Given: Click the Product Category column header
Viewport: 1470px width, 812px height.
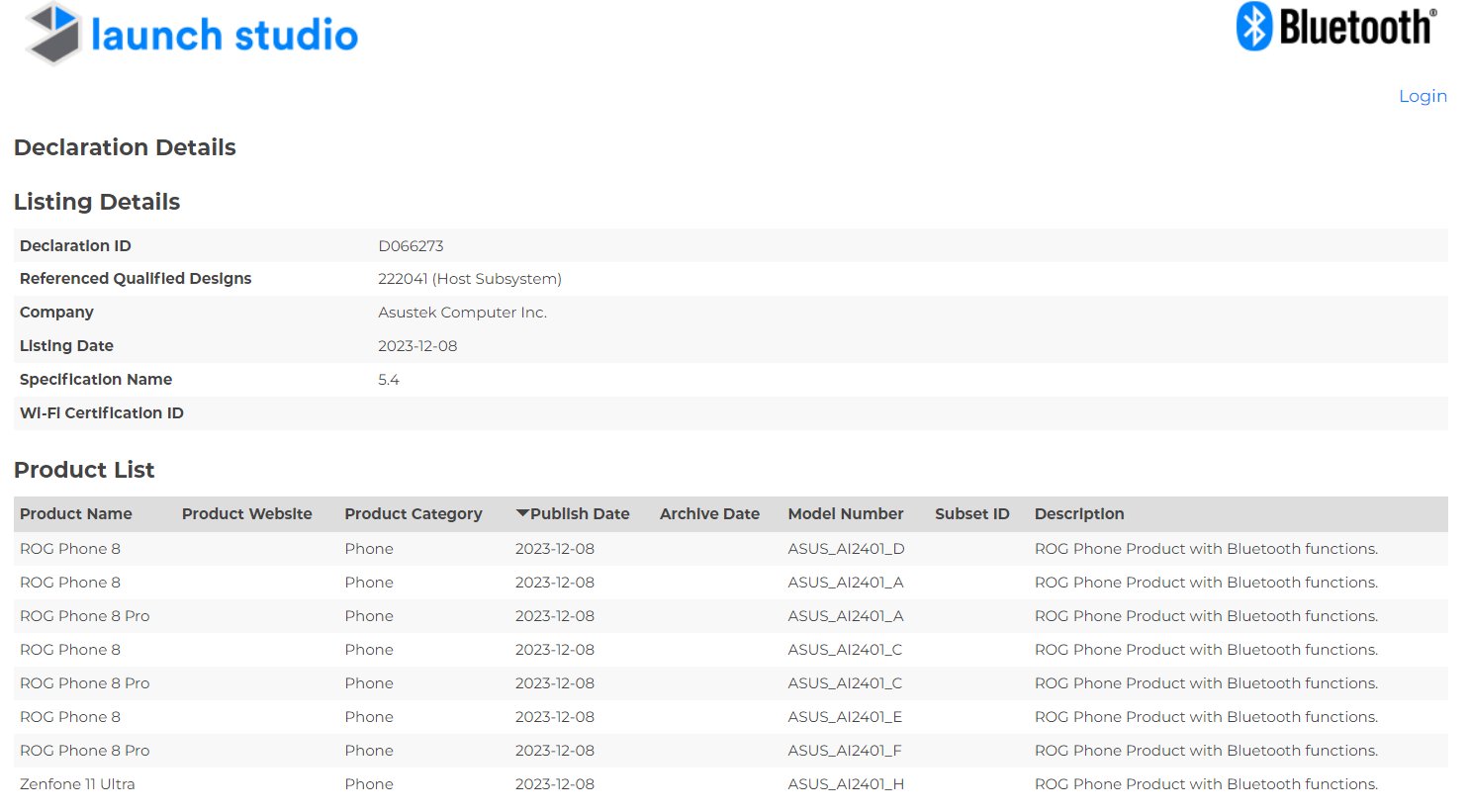Looking at the screenshot, I should click(413, 513).
